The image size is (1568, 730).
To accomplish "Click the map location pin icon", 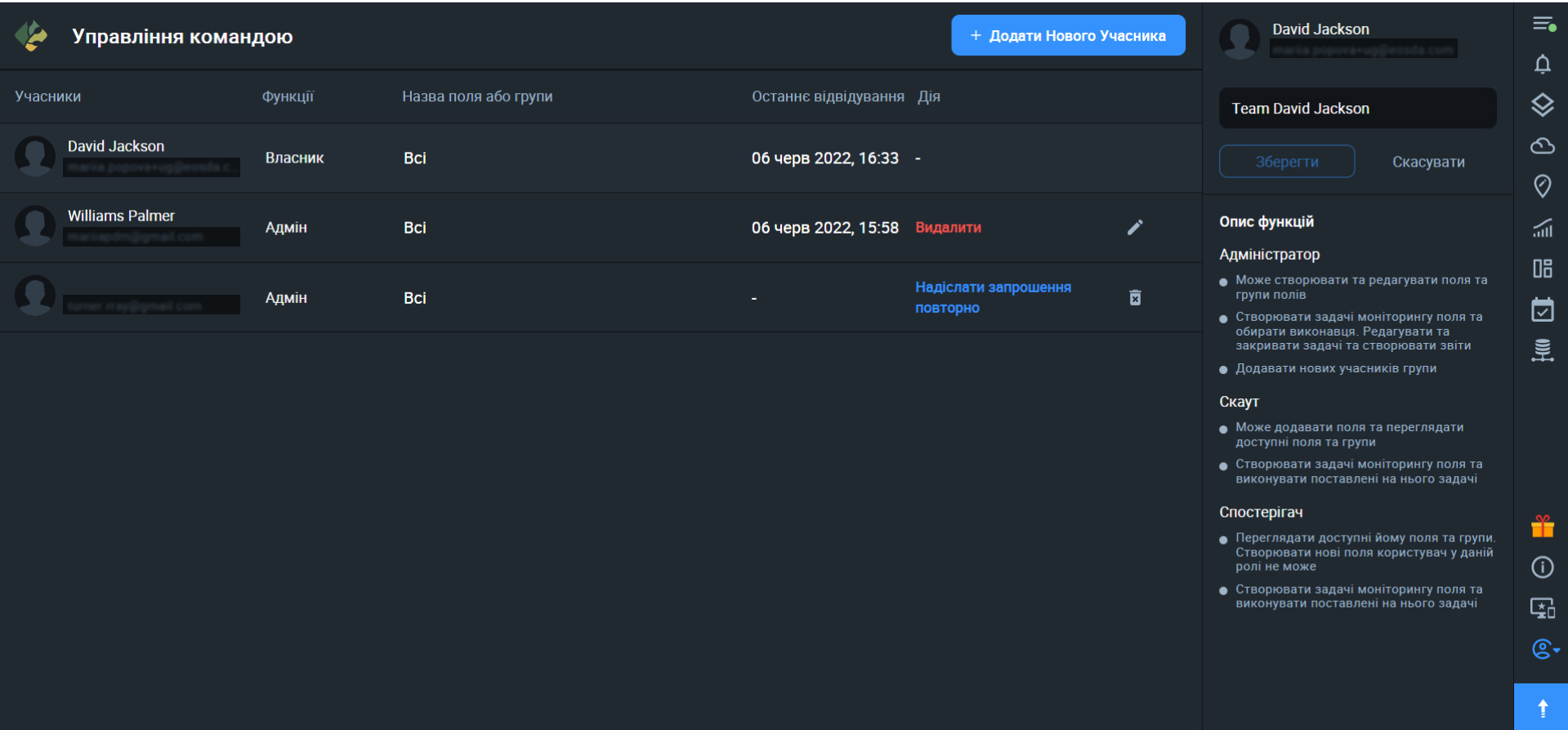I will coord(1542,186).
